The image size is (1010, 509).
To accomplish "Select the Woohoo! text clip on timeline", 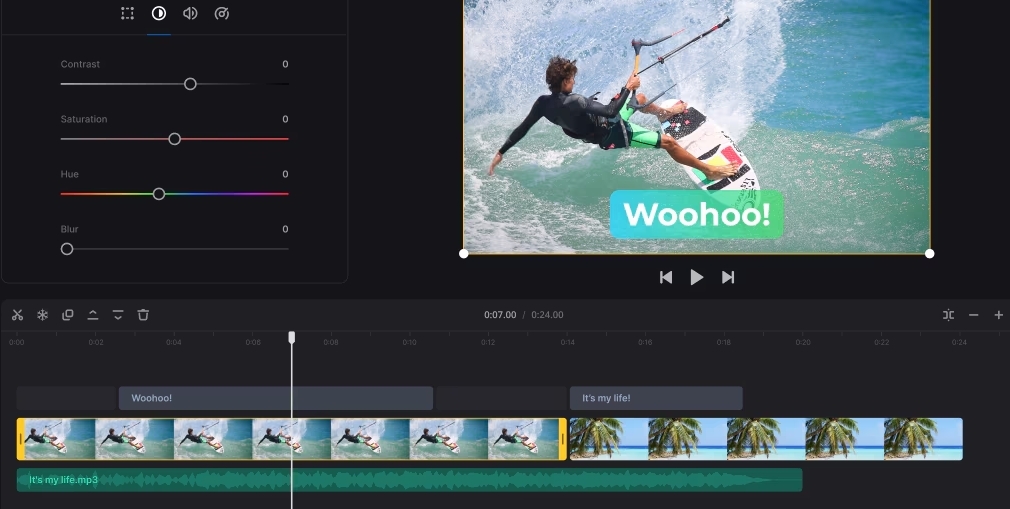I will pos(276,398).
